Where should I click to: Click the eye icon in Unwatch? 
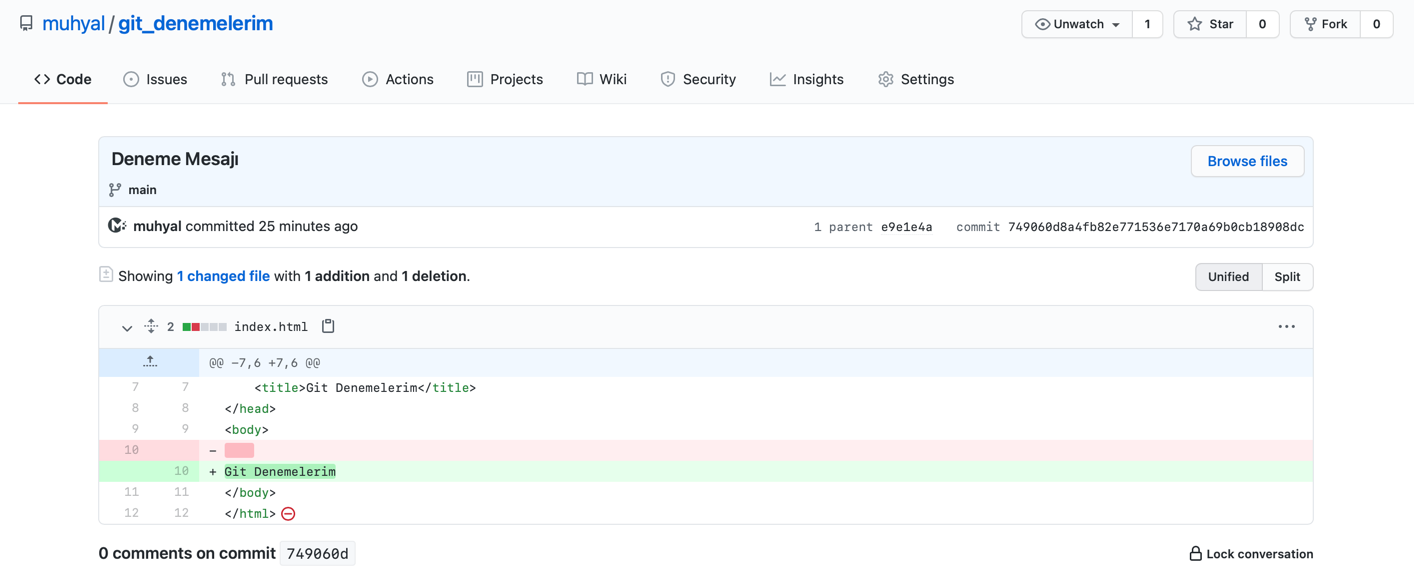[x=1042, y=24]
